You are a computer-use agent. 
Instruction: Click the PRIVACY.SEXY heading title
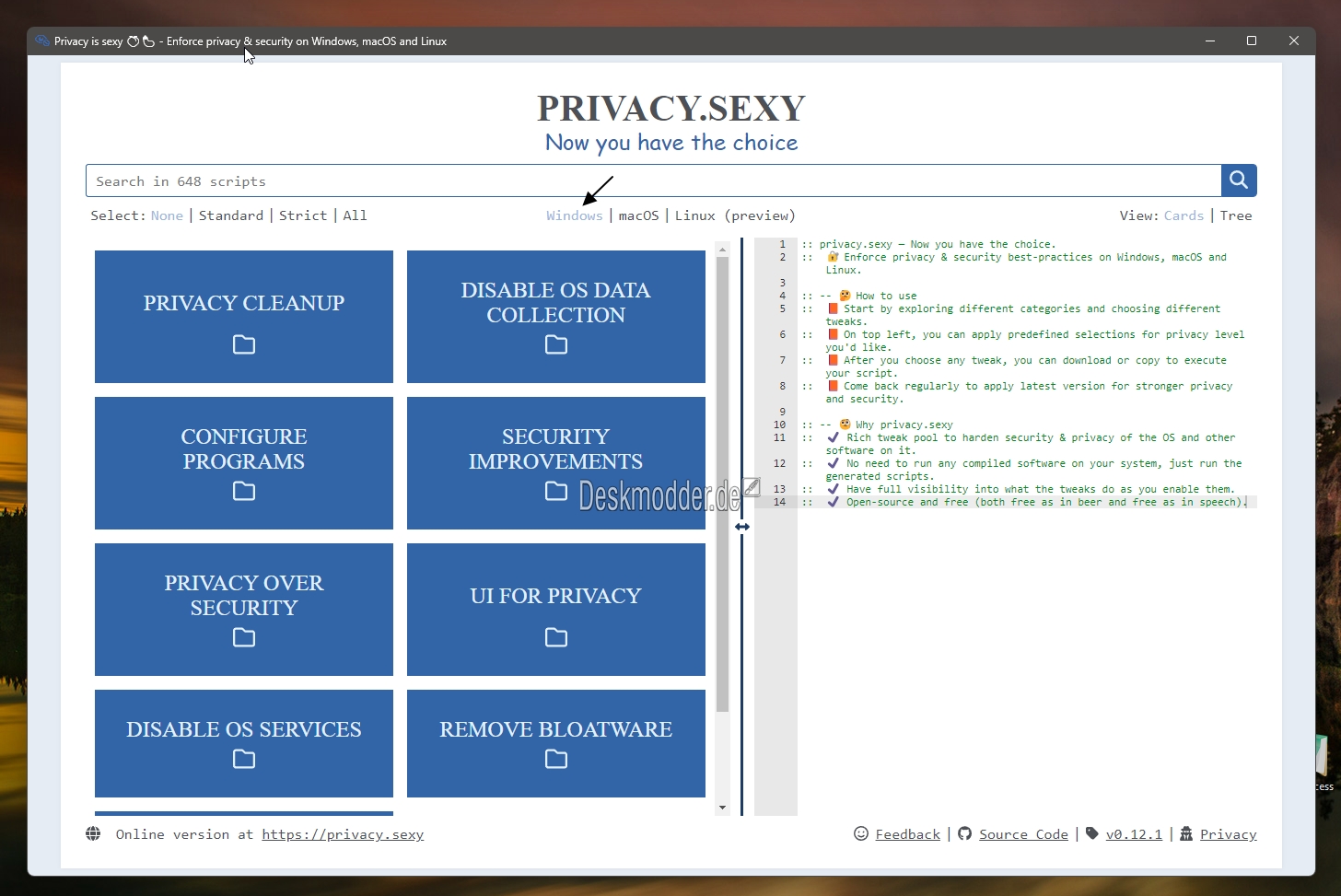pos(671,108)
